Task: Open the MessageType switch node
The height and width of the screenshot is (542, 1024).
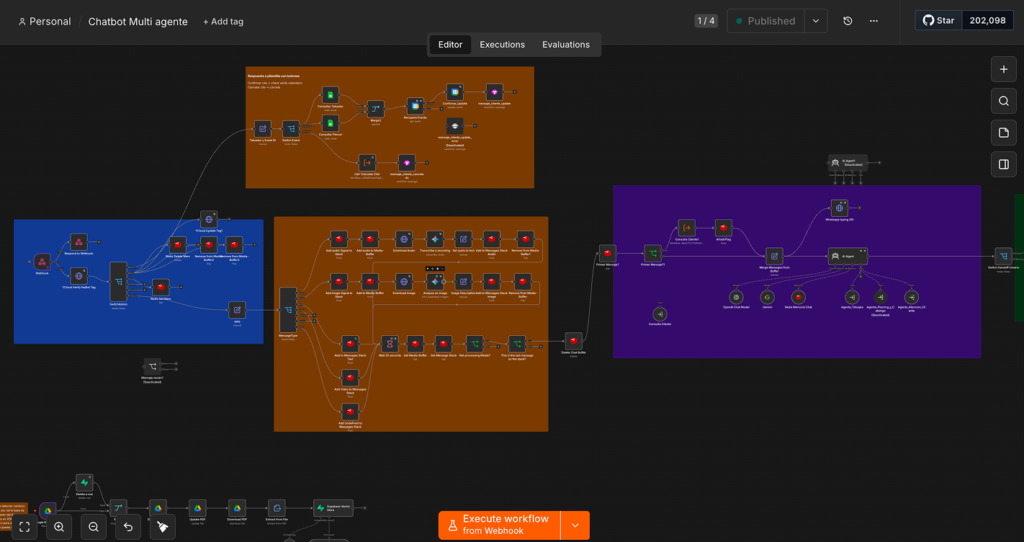Action: 288,310
